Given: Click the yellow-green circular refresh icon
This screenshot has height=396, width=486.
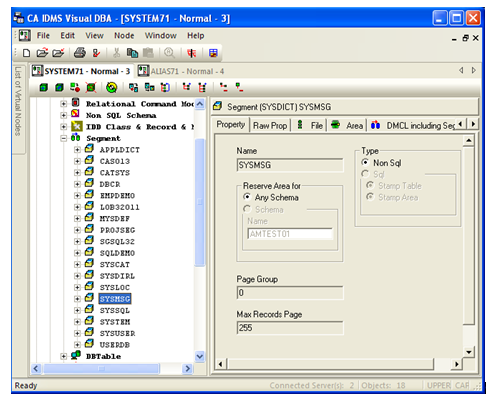Looking at the screenshot, I should [x=112, y=88].
